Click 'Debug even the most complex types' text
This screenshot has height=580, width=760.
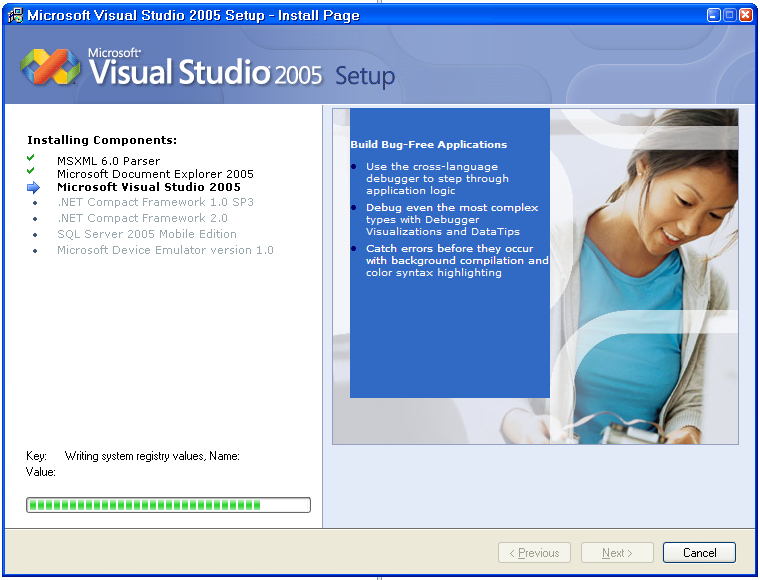pos(452,219)
